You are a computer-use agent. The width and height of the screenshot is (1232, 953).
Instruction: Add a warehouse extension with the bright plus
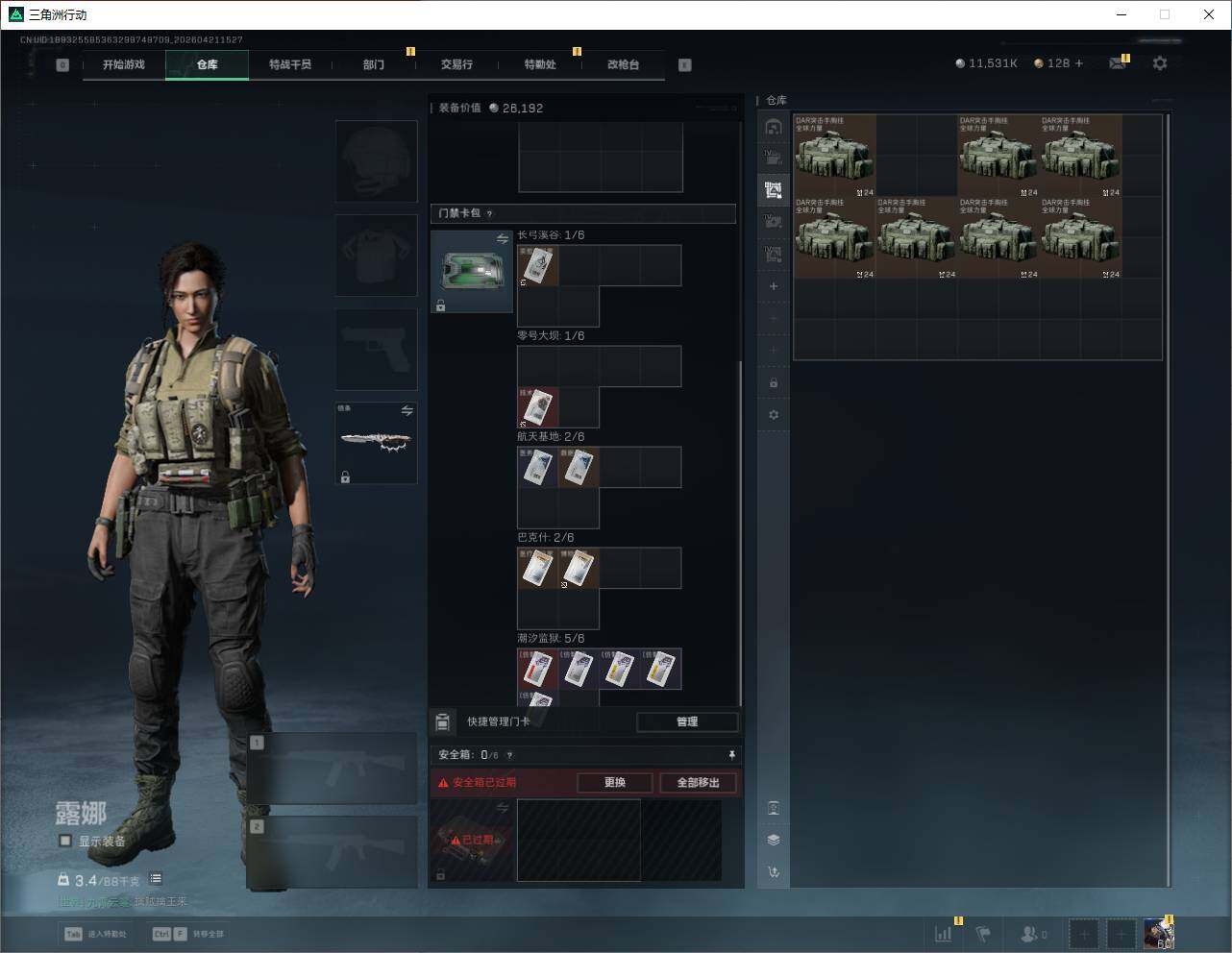coord(774,286)
